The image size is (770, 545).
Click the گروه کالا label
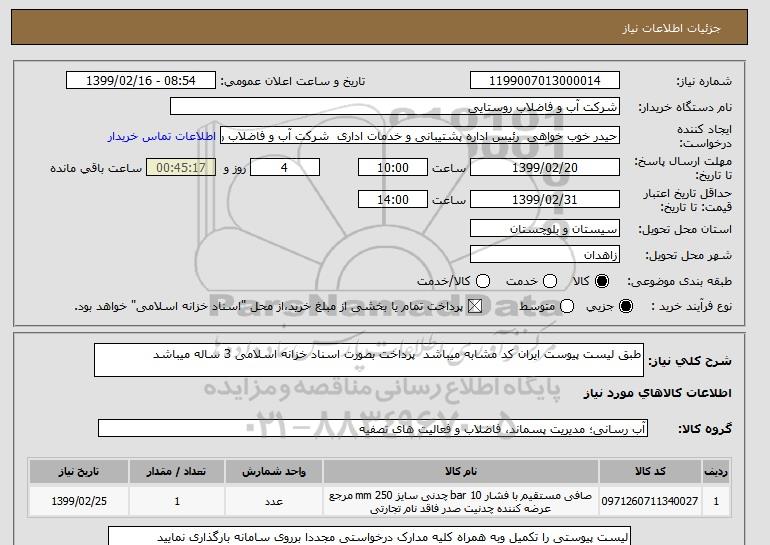(705, 429)
